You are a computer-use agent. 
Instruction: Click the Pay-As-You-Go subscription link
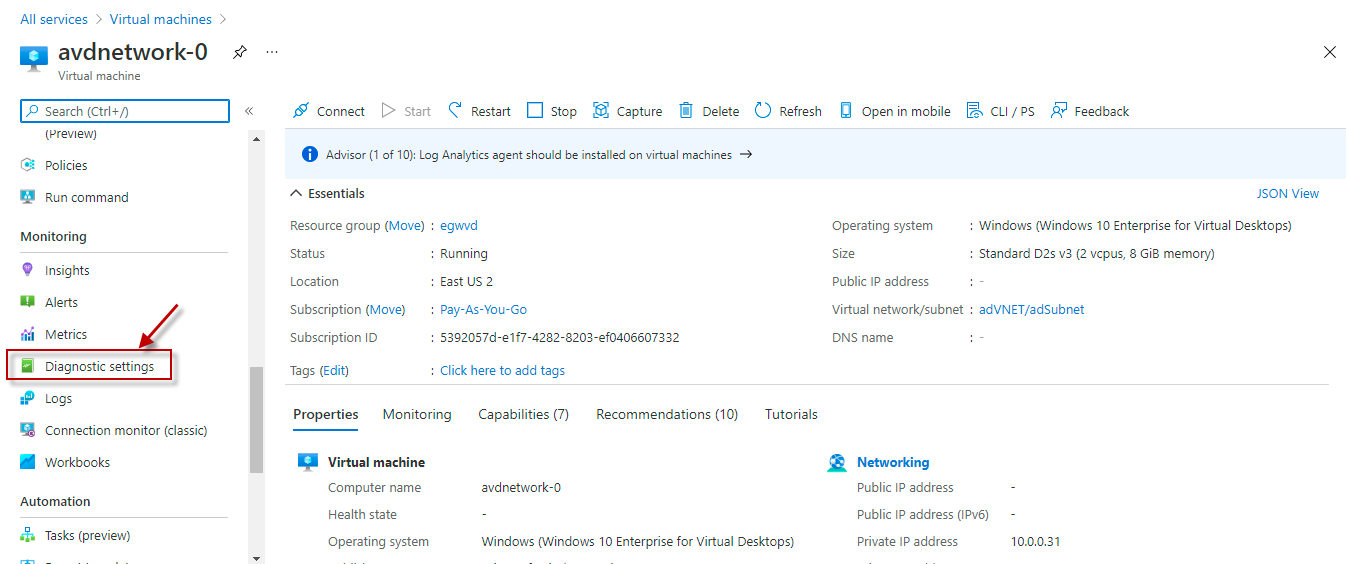coord(483,310)
